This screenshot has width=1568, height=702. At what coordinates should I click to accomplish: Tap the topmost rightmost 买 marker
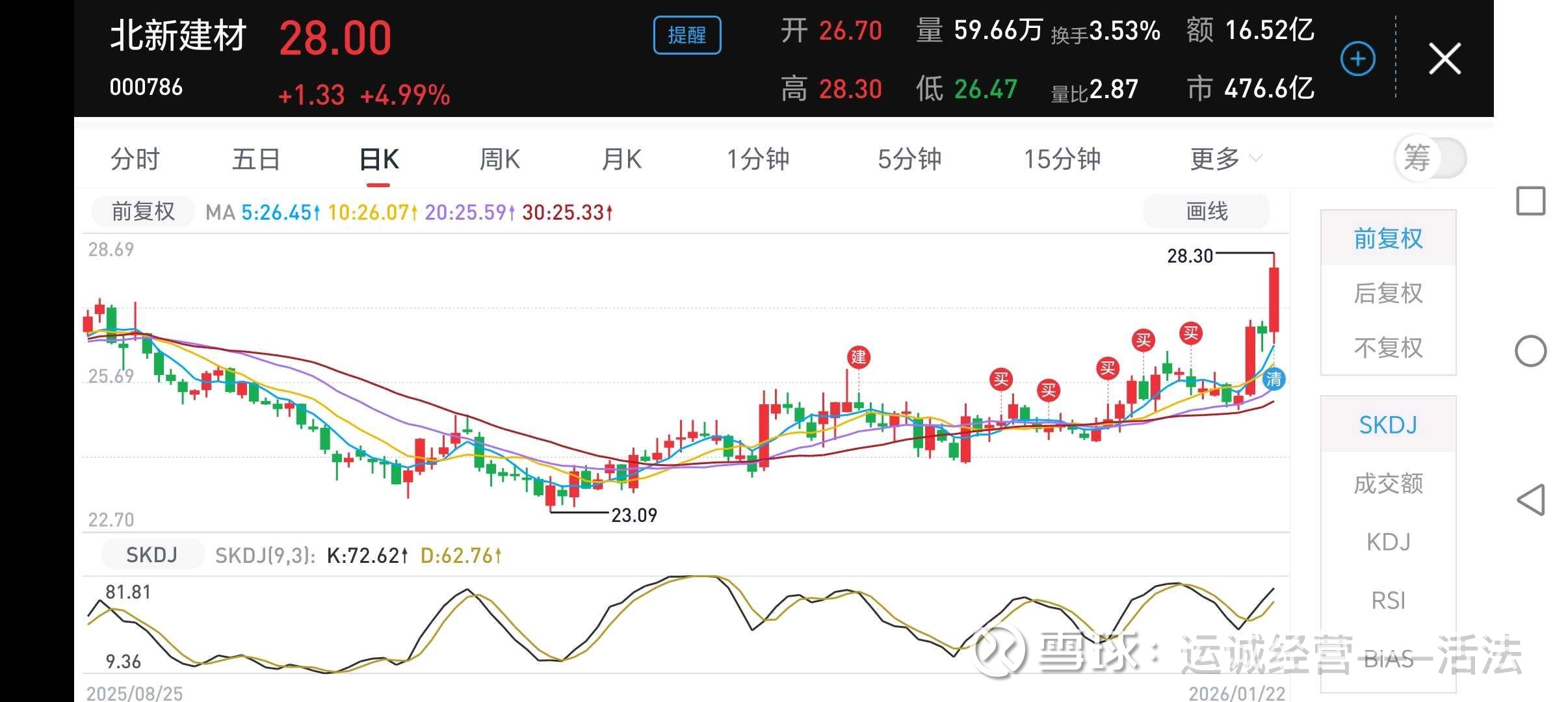[x=1190, y=334]
